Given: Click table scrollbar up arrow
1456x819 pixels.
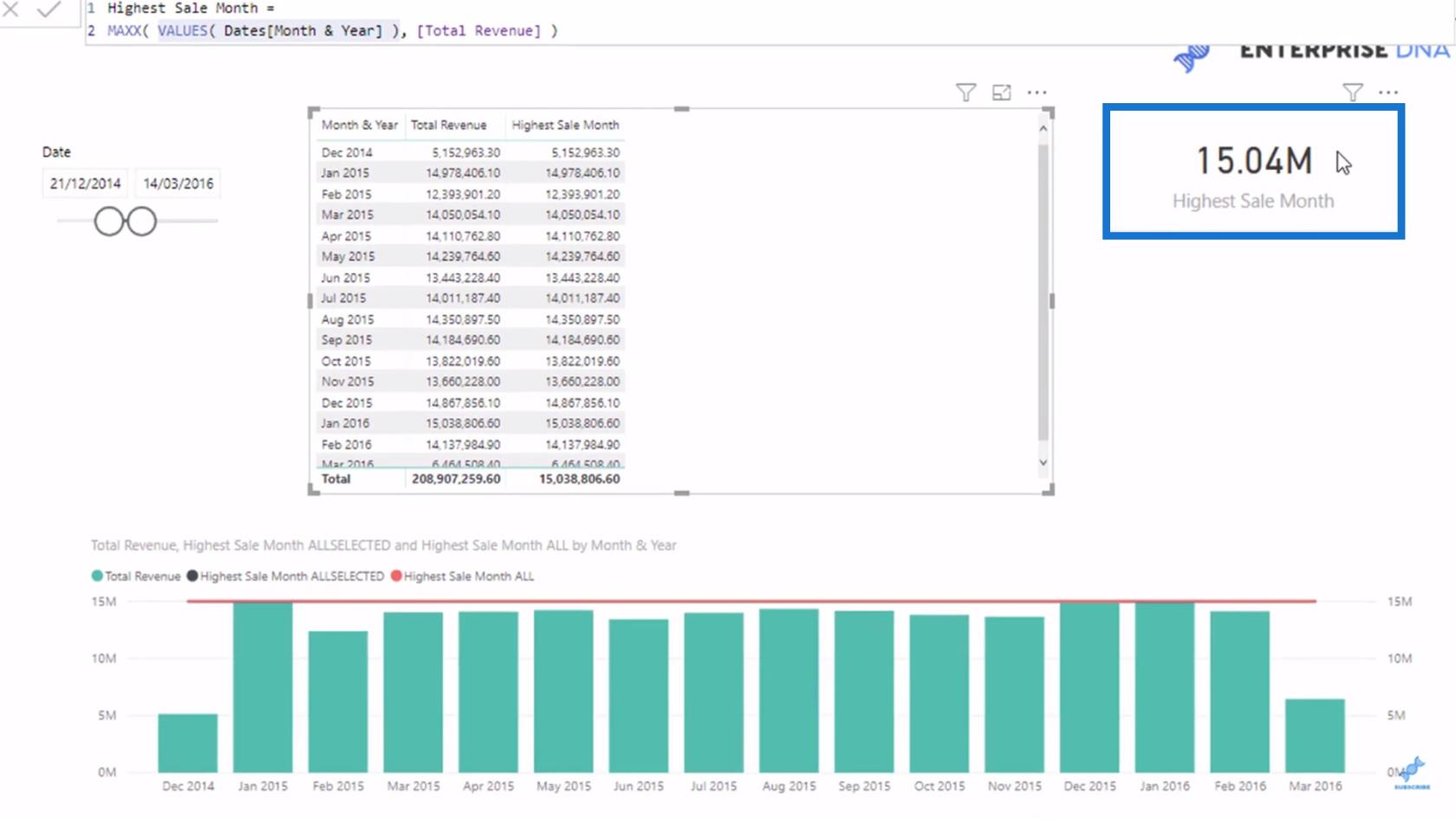Looking at the screenshot, I should tap(1043, 128).
